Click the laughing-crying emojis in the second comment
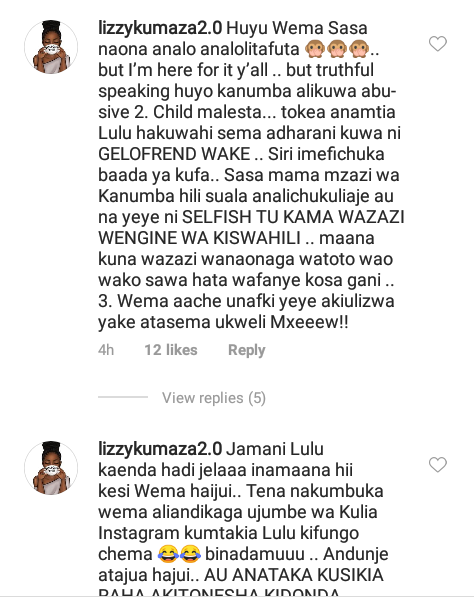474x607 pixels. tap(179, 554)
